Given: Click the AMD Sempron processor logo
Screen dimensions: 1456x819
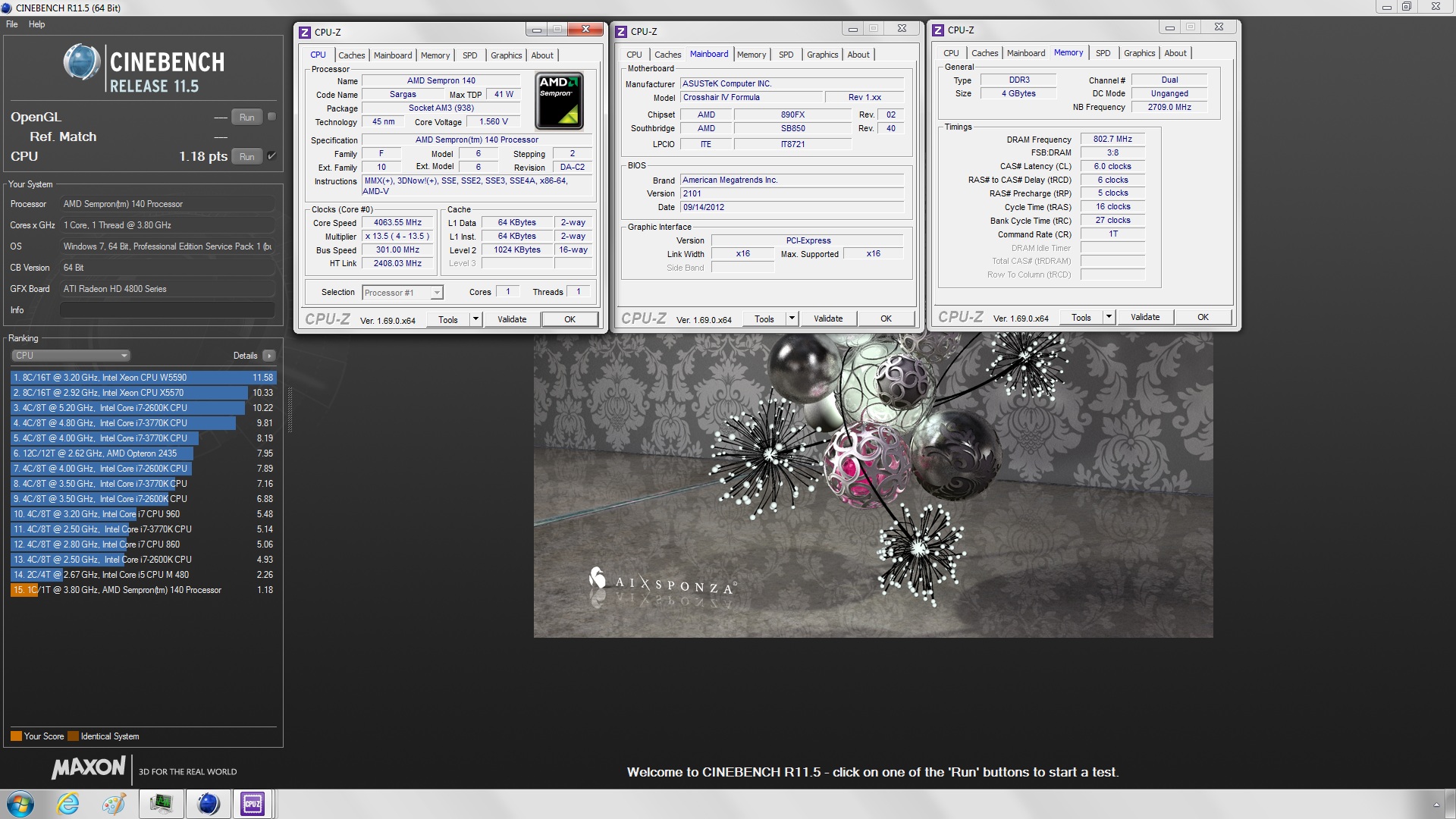Looking at the screenshot, I should 559,100.
